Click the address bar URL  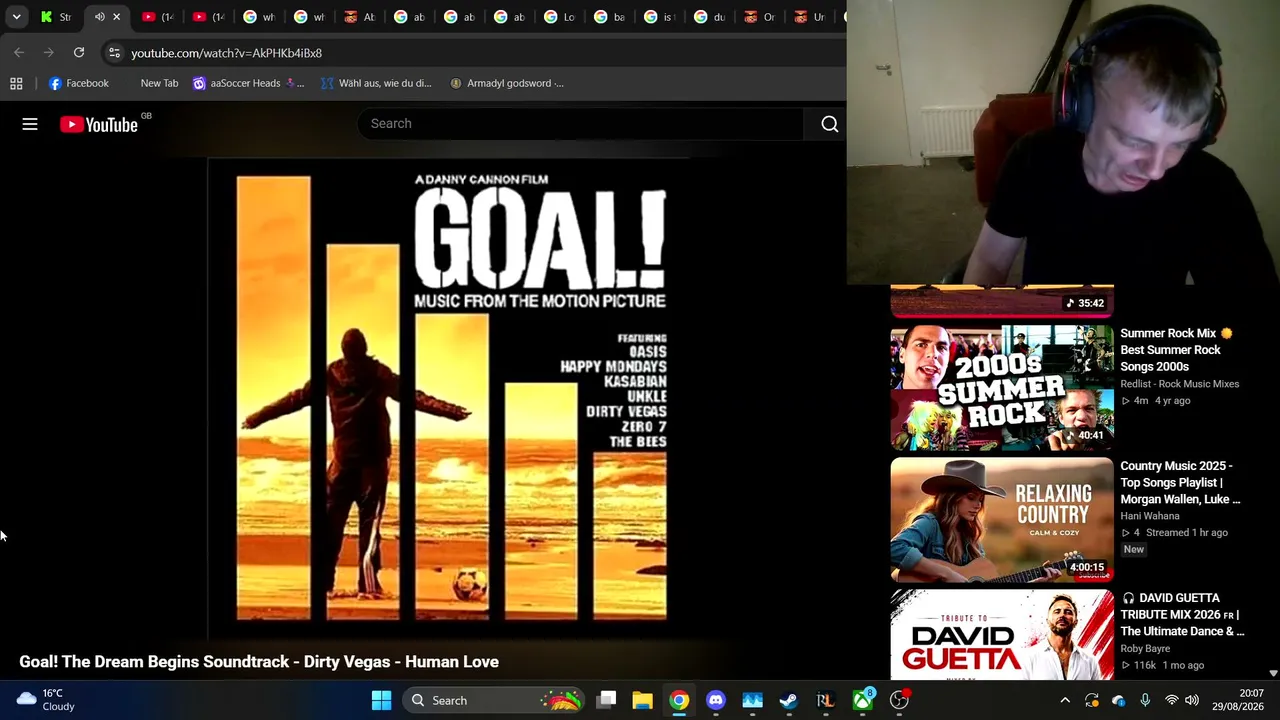tap(226, 53)
